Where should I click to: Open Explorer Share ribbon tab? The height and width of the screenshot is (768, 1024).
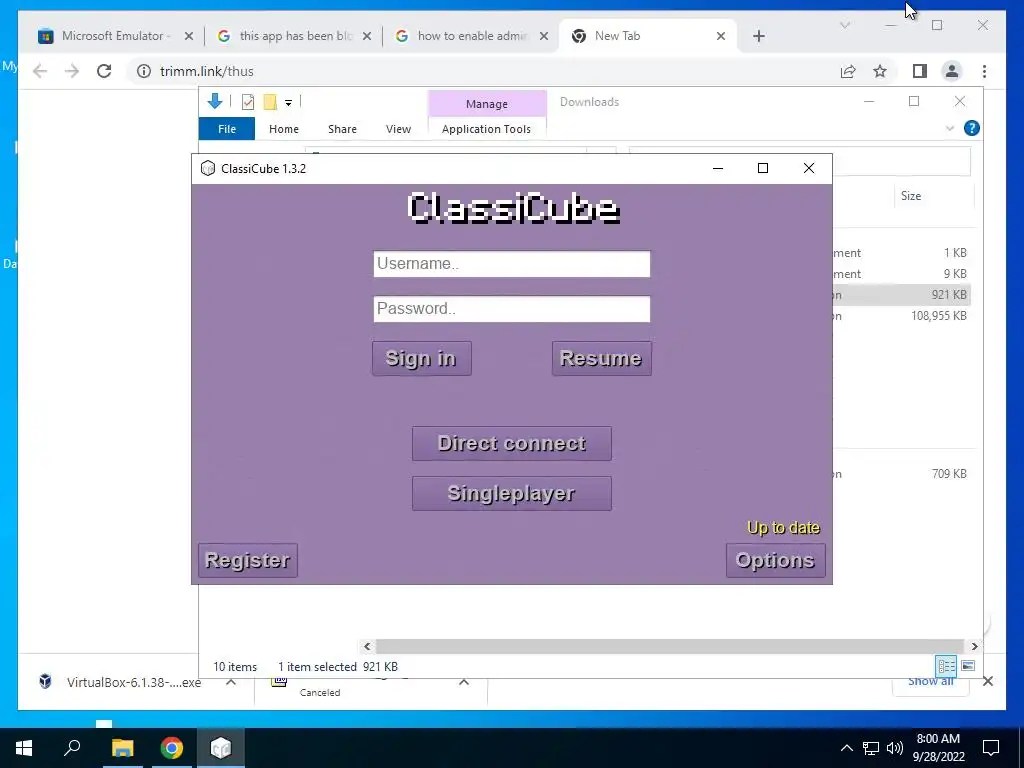click(x=342, y=129)
